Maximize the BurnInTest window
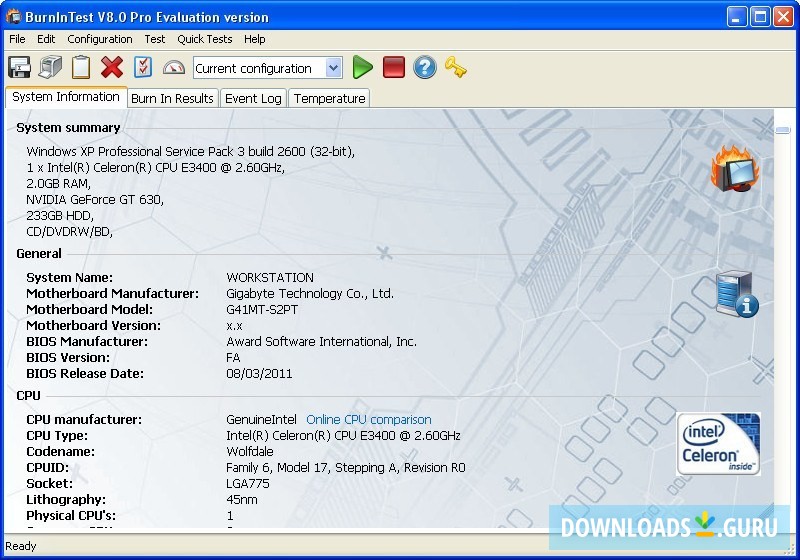 760,17
